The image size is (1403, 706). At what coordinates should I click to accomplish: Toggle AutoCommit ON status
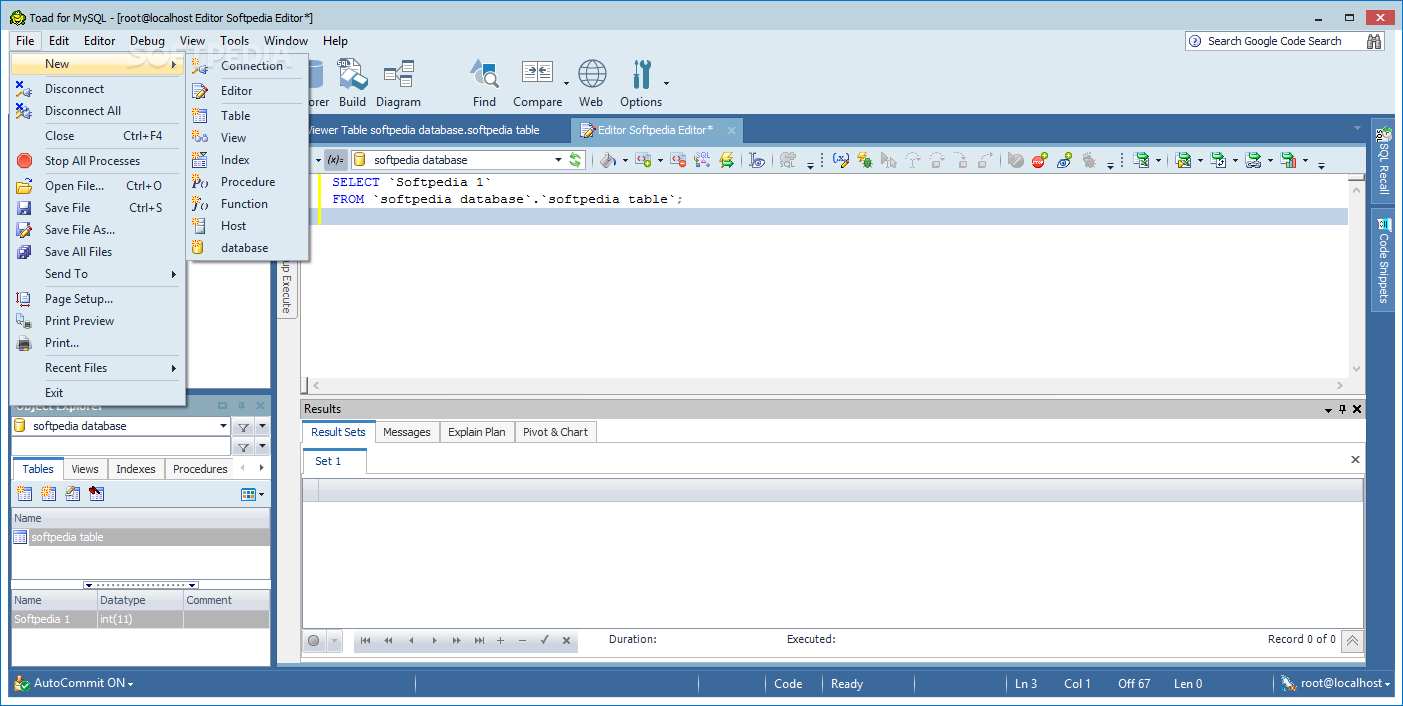coord(74,683)
